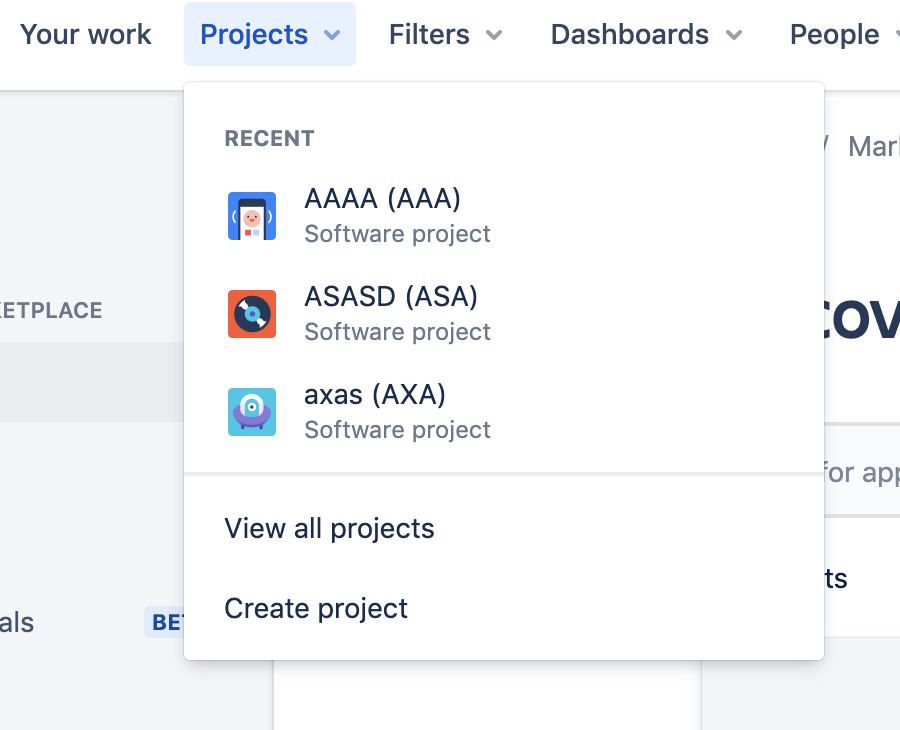
Task: Open the People menu
Action: (843, 34)
